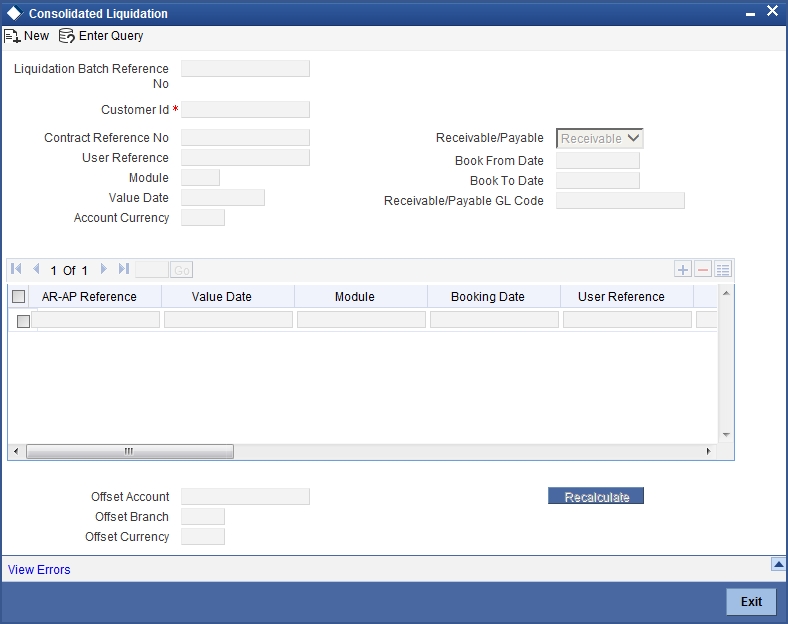Click the Receivable/Payable GL Code field
Screen dimensions: 788x624
pyautogui.click(x=620, y=201)
